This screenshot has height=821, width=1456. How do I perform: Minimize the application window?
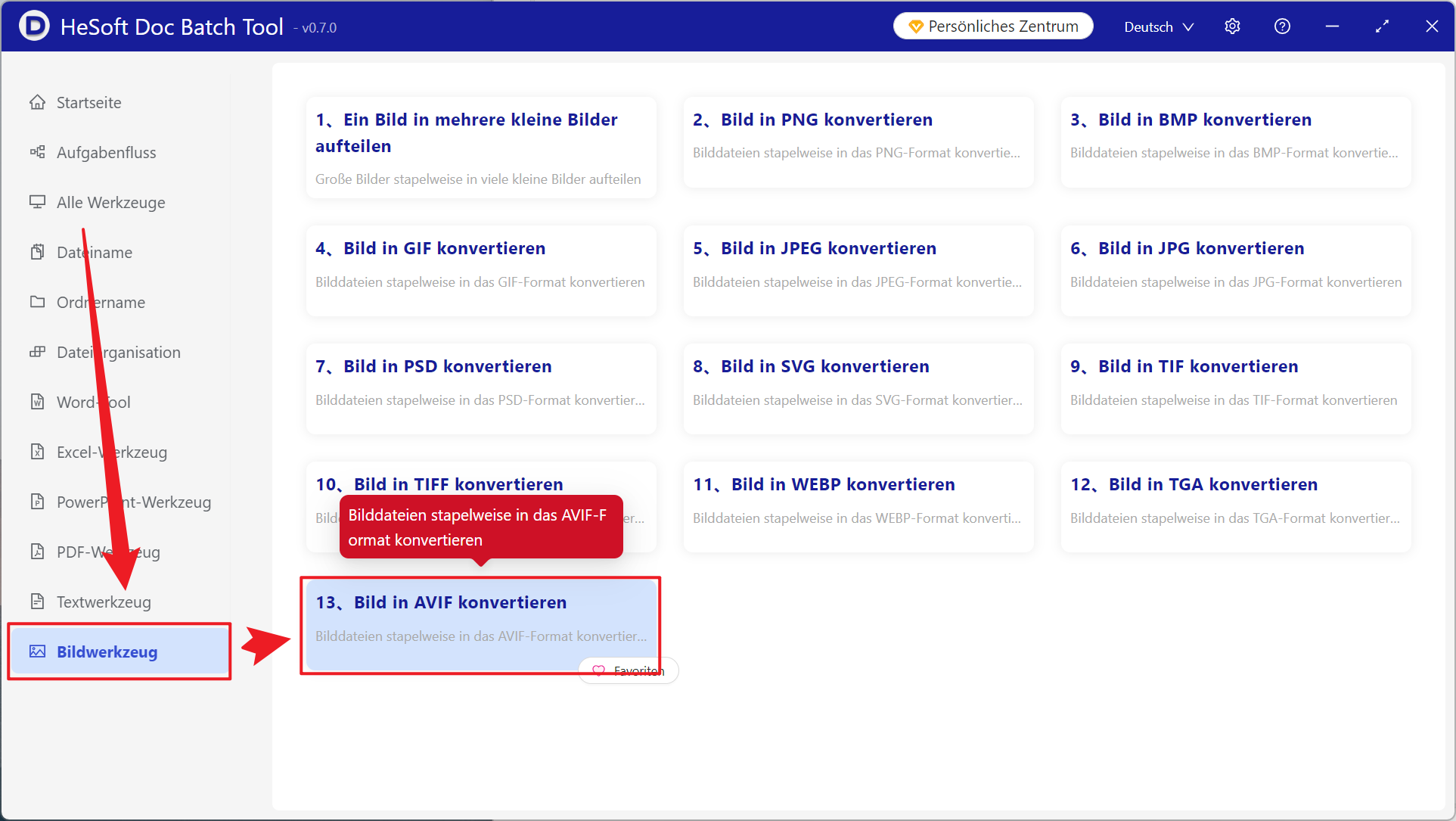click(1332, 26)
